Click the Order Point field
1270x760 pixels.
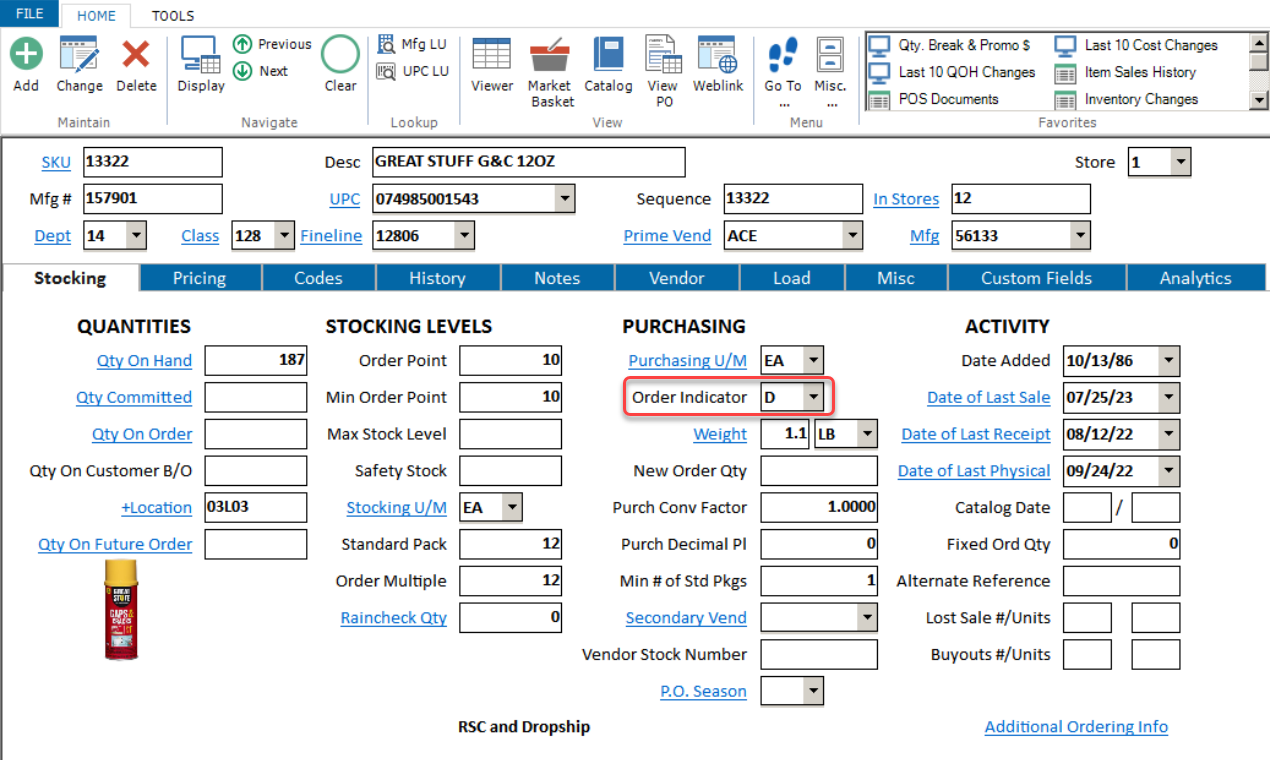[511, 361]
